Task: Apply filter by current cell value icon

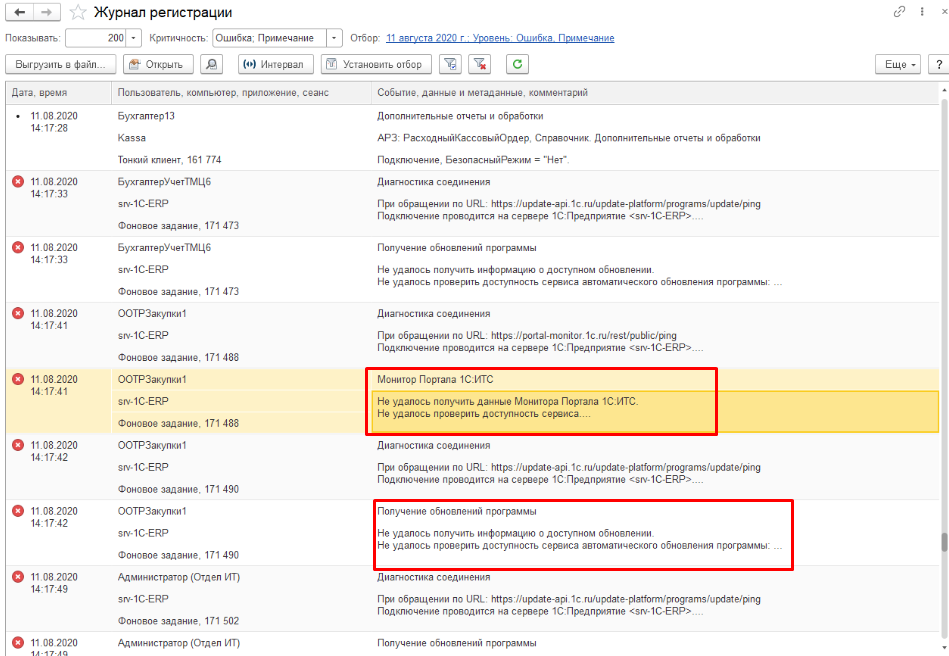Action: pyautogui.click(x=450, y=64)
